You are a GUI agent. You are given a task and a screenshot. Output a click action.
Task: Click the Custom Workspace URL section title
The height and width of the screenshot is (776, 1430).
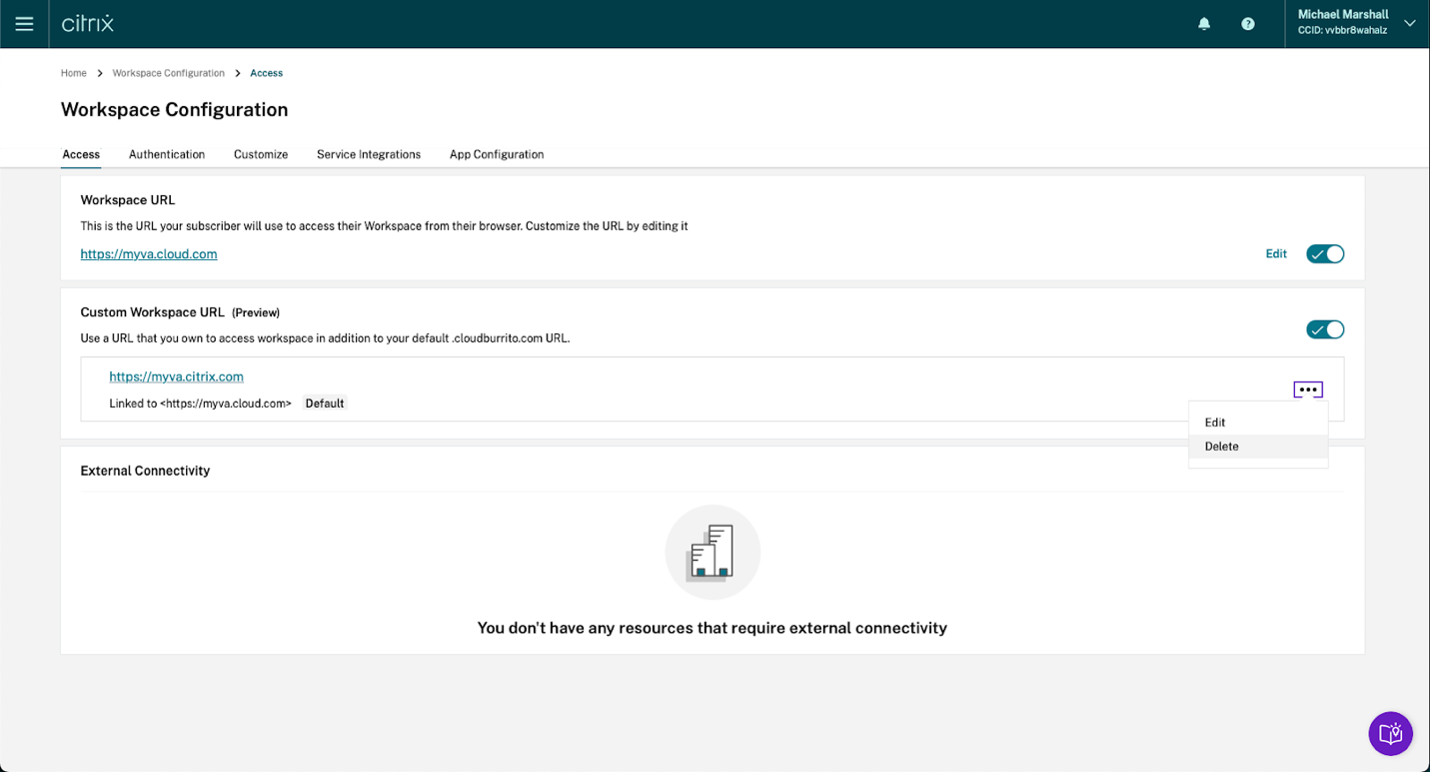click(153, 313)
